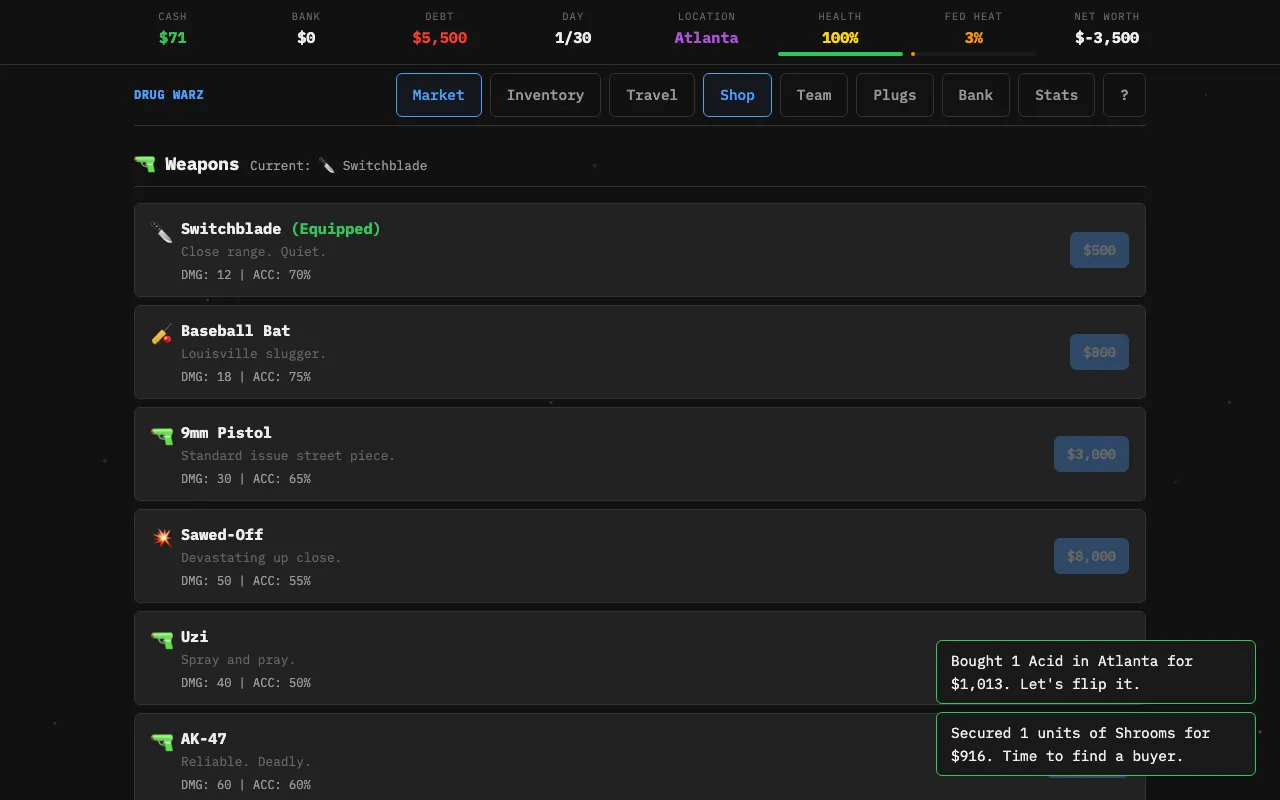Click the green Health progress bar
This screenshot has height=800, width=1280.
pos(840,54)
